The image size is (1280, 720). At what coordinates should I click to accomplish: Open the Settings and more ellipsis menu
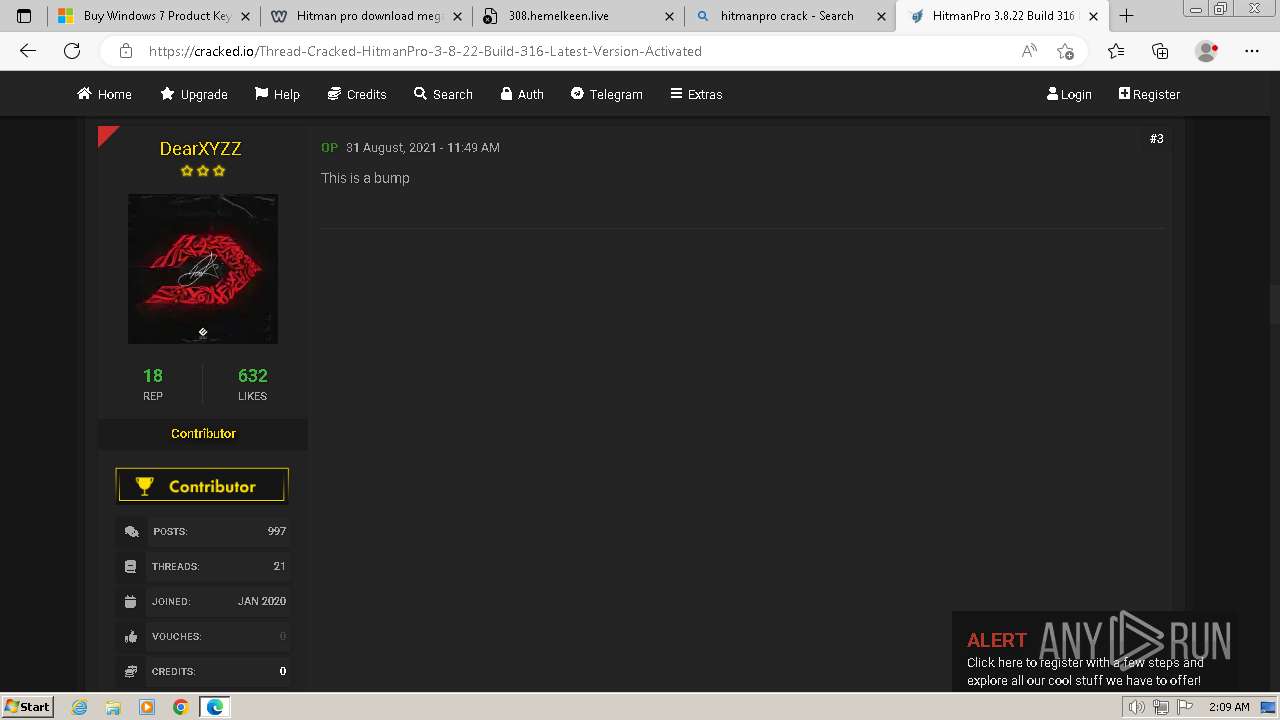pos(1252,51)
